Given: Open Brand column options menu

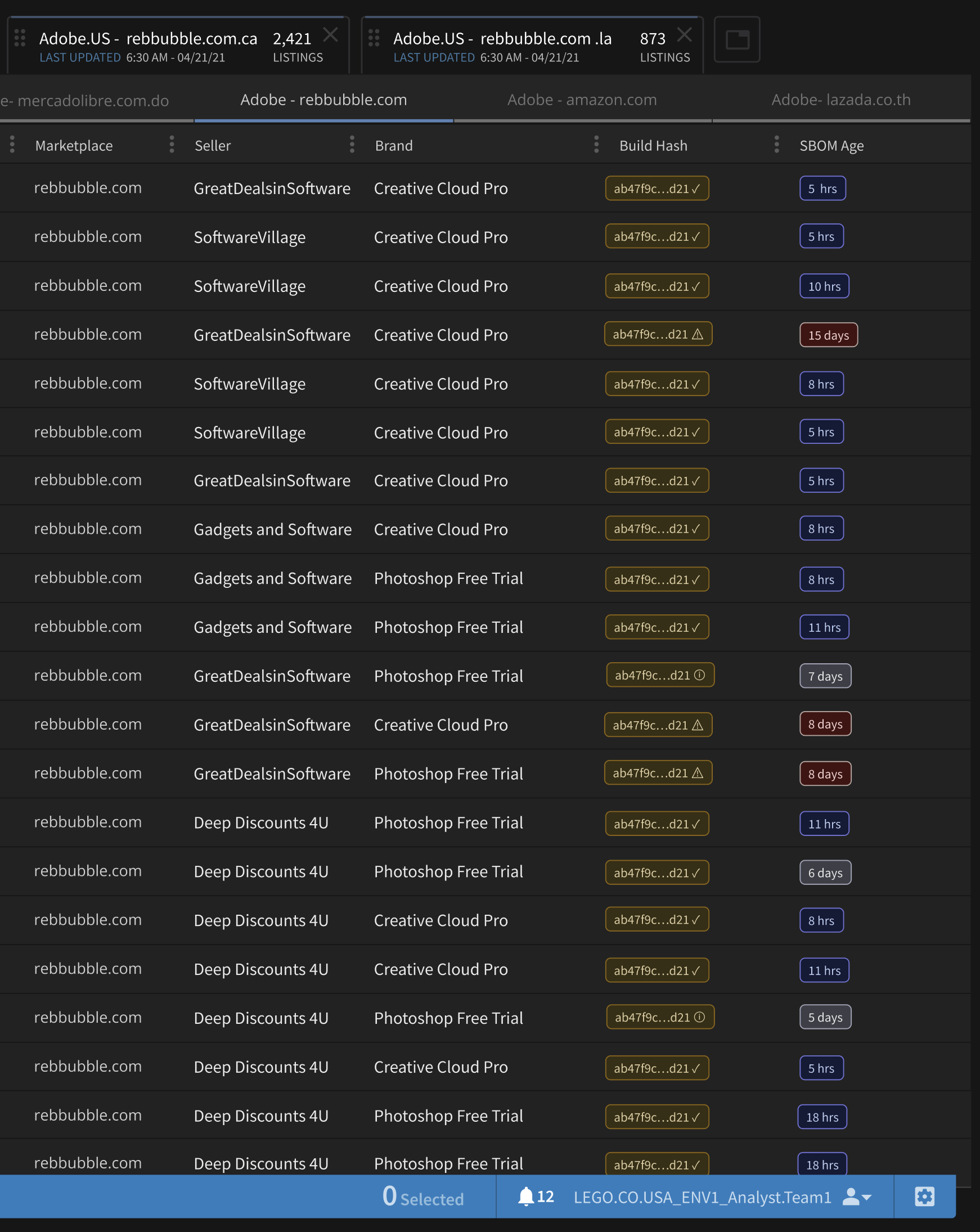Looking at the screenshot, I should pos(352,145).
